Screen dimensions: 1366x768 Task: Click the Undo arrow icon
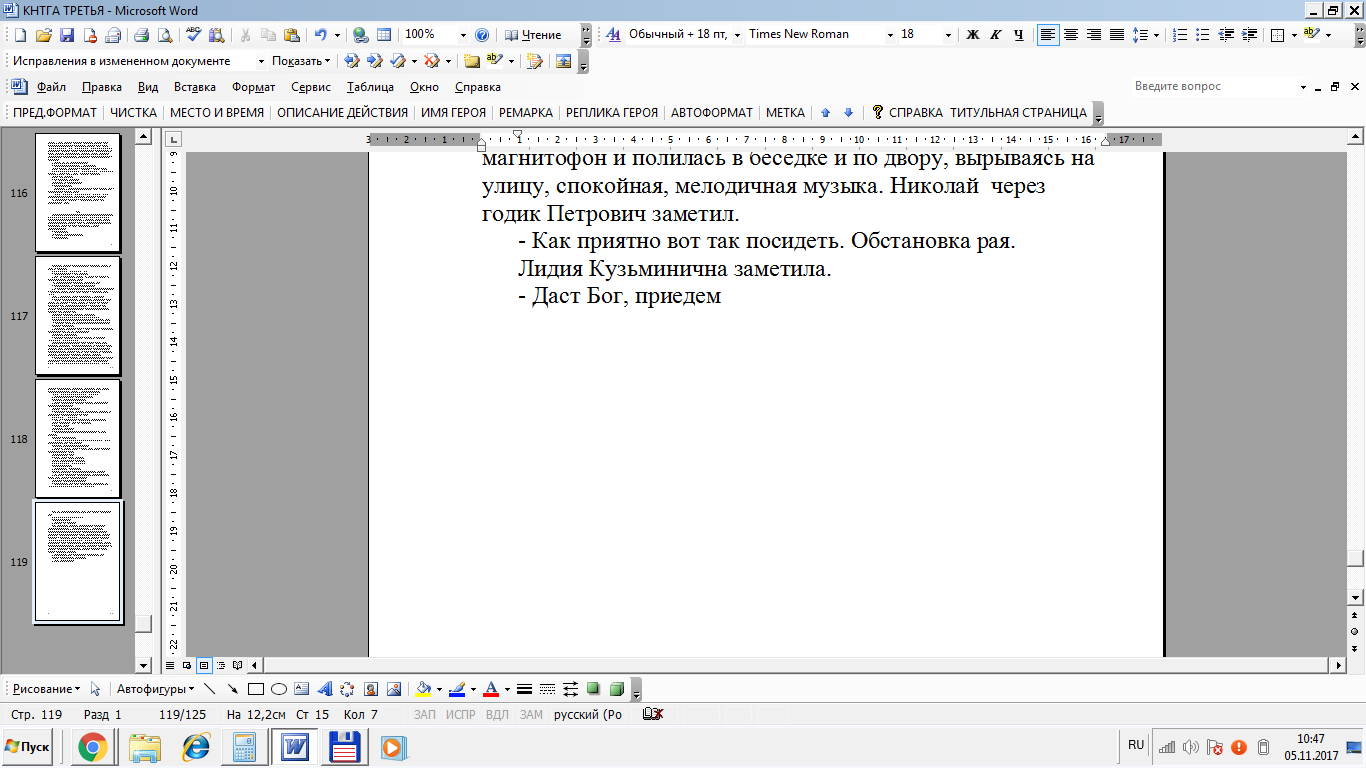(321, 35)
